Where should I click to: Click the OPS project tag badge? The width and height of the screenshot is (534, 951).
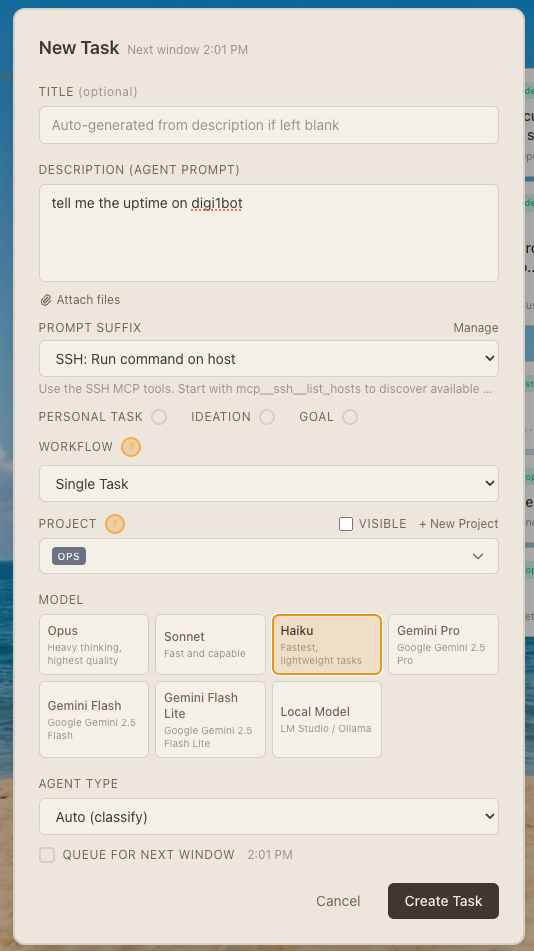coord(69,556)
